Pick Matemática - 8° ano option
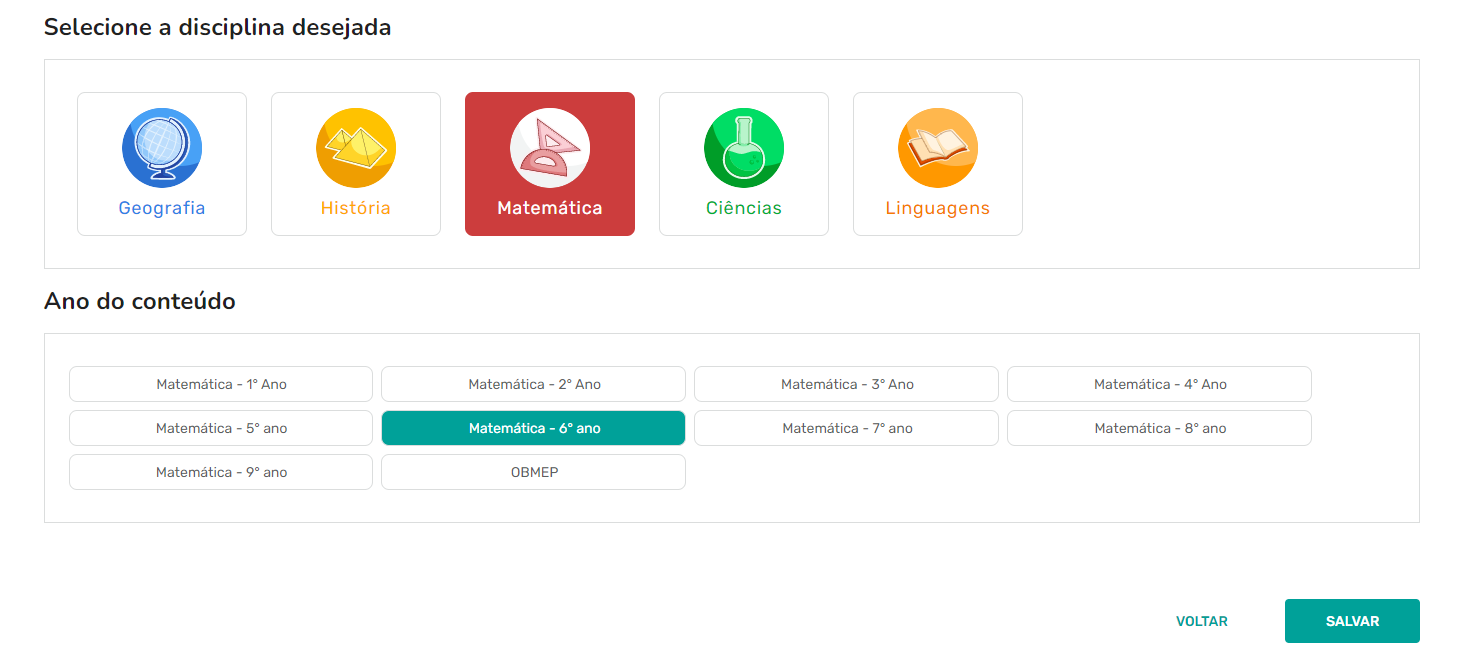 coord(1159,428)
